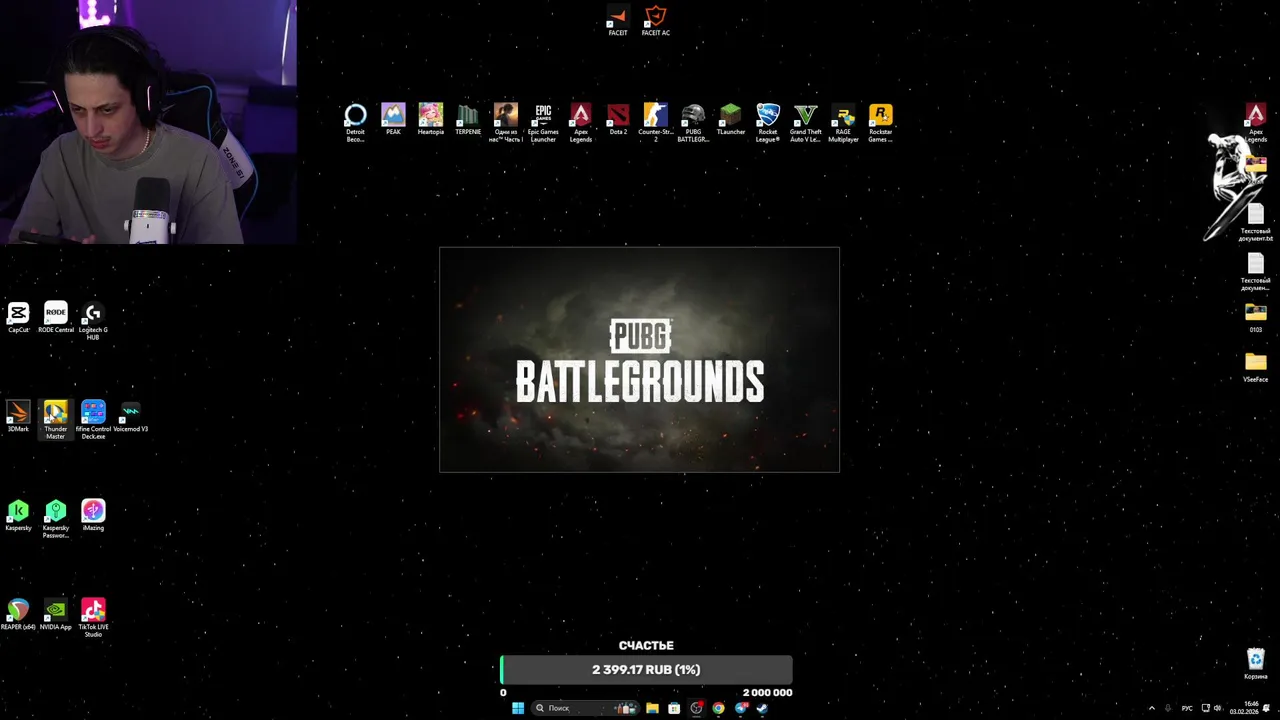Image resolution: width=1280 pixels, height=720 pixels.
Task: Select the CapCut desktop icon
Action: (x=18, y=318)
